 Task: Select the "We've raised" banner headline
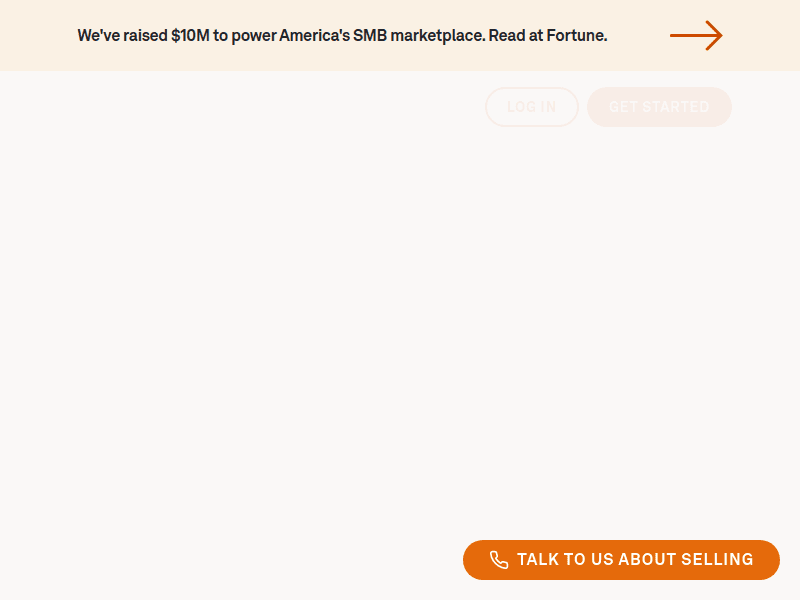[x=122, y=36]
